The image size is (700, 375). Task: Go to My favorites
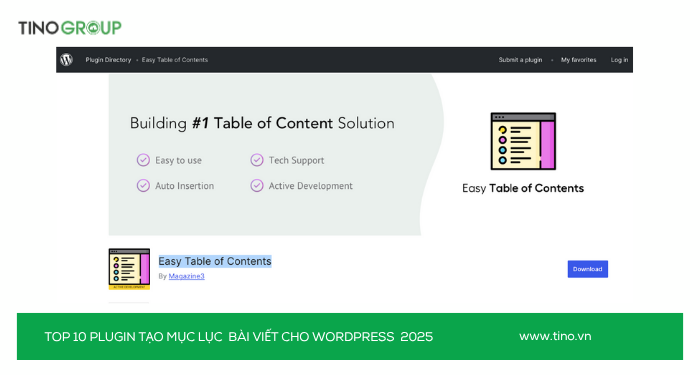coord(579,60)
